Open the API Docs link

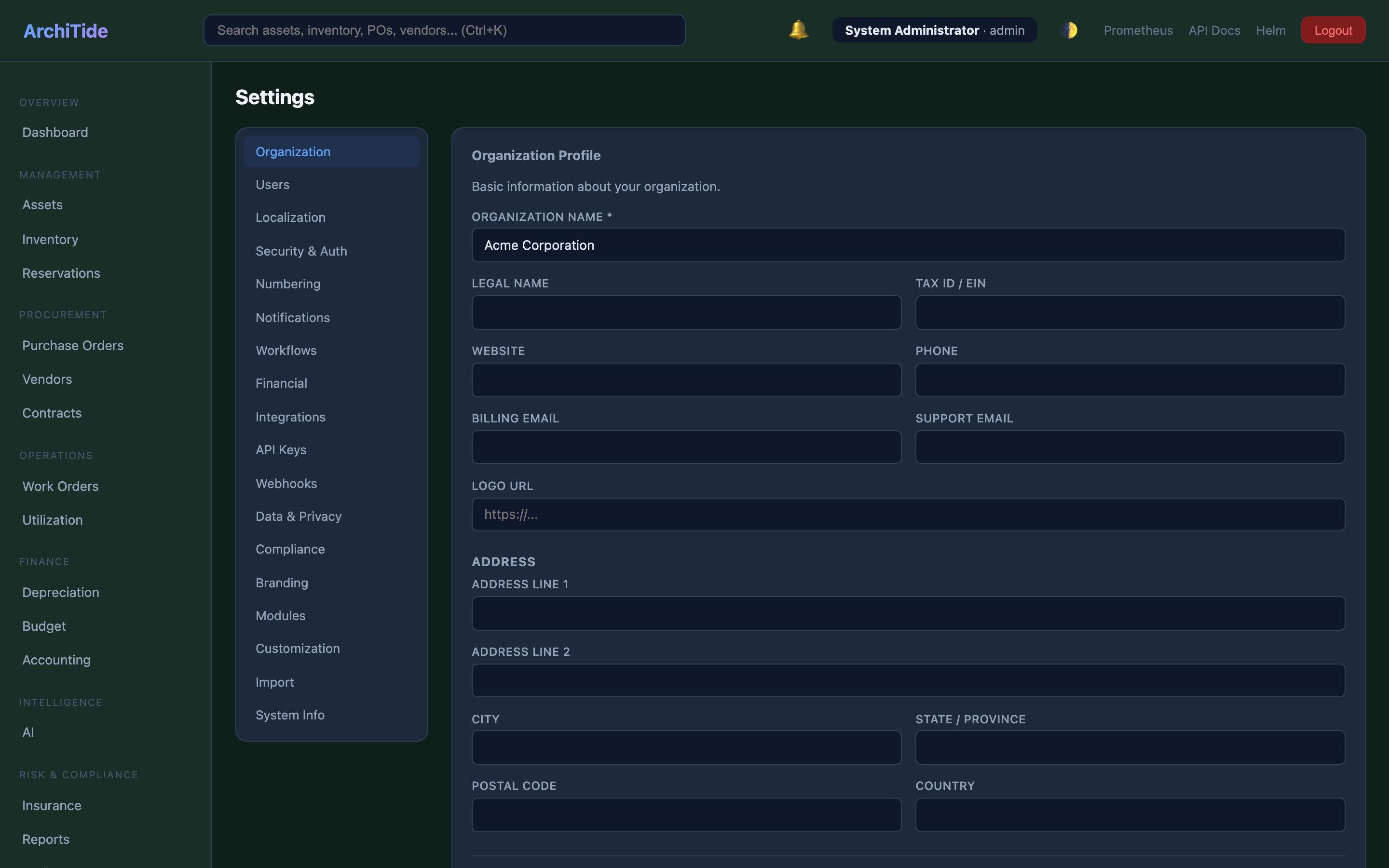point(1214,30)
